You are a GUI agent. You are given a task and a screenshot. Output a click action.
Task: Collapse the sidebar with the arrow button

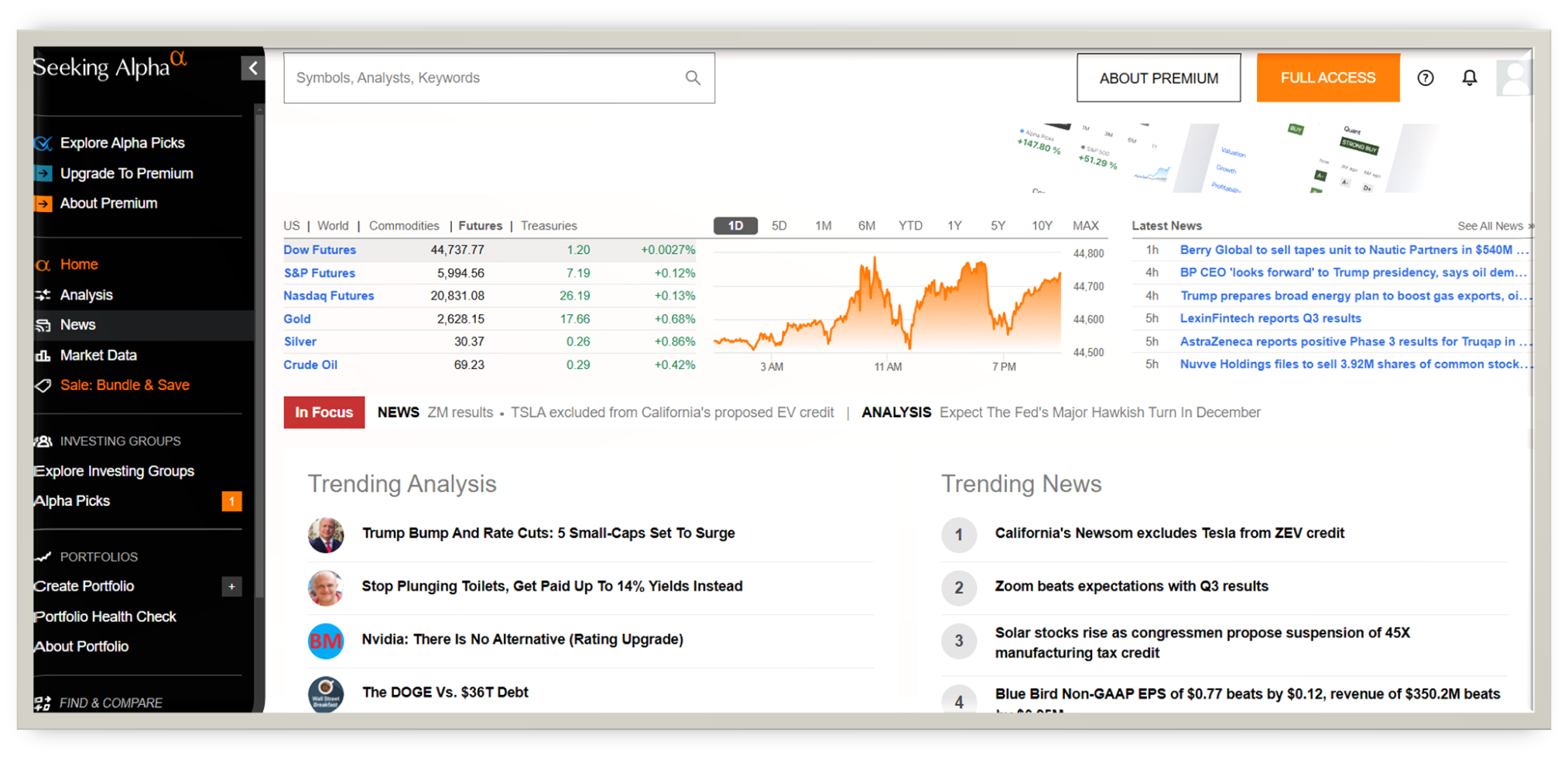point(252,68)
